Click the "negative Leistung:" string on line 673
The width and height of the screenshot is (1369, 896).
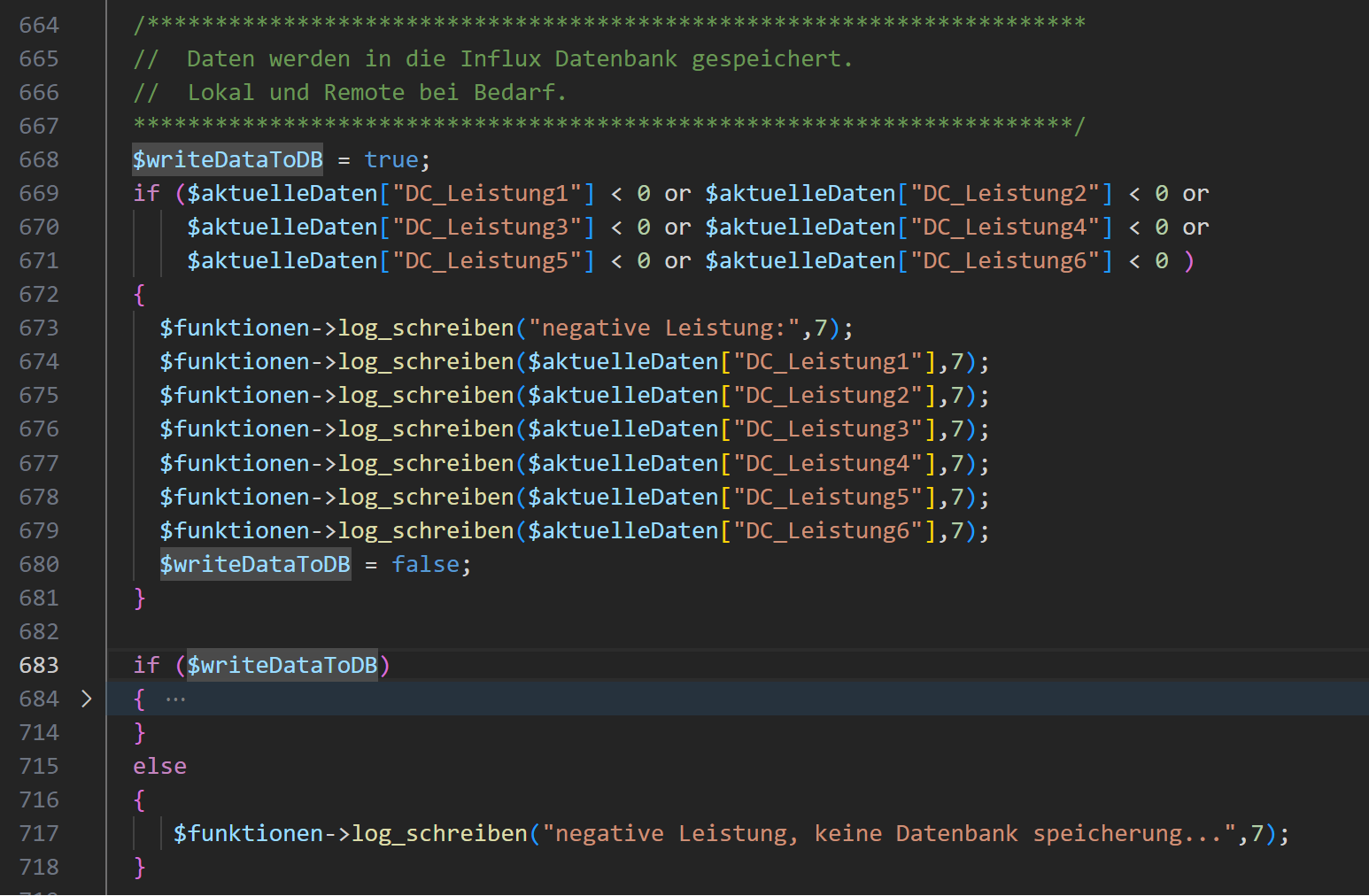pos(664,328)
